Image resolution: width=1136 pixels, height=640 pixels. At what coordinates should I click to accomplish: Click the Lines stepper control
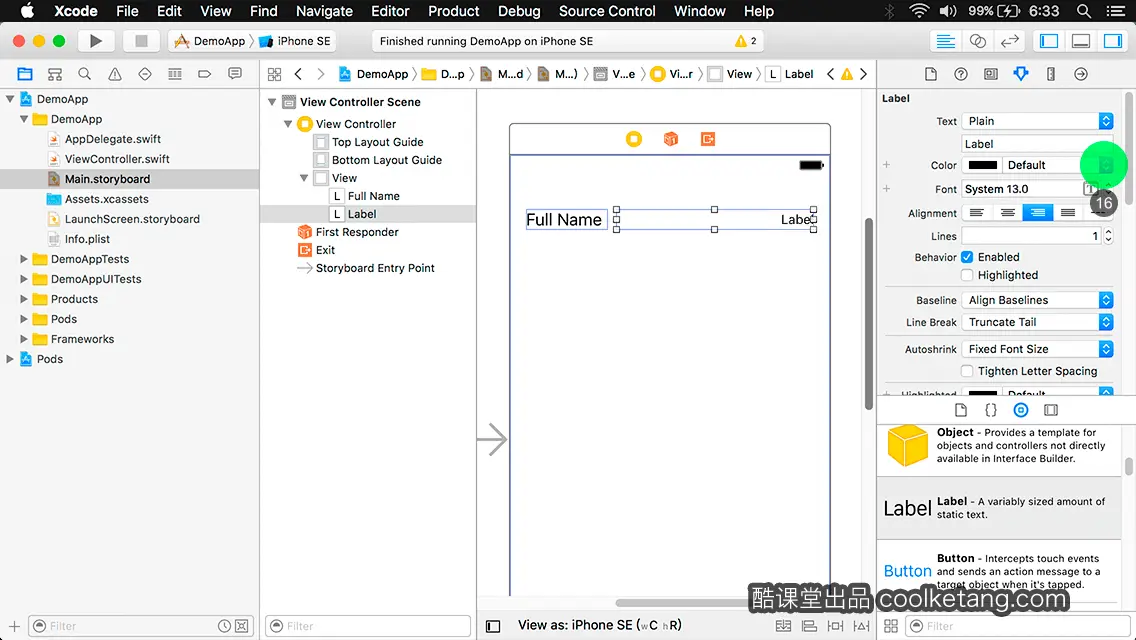click(1108, 236)
